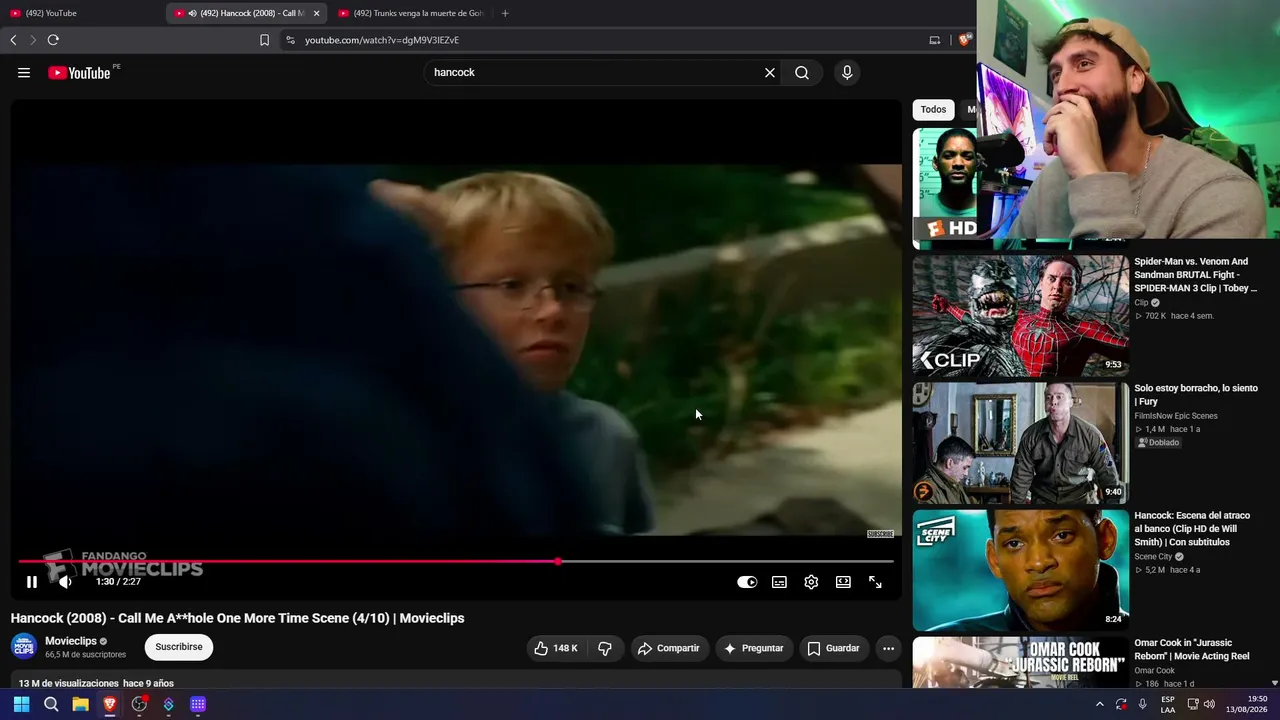Toggle the autoplay switch in the player
The height and width of the screenshot is (720, 1280).
pos(747,582)
